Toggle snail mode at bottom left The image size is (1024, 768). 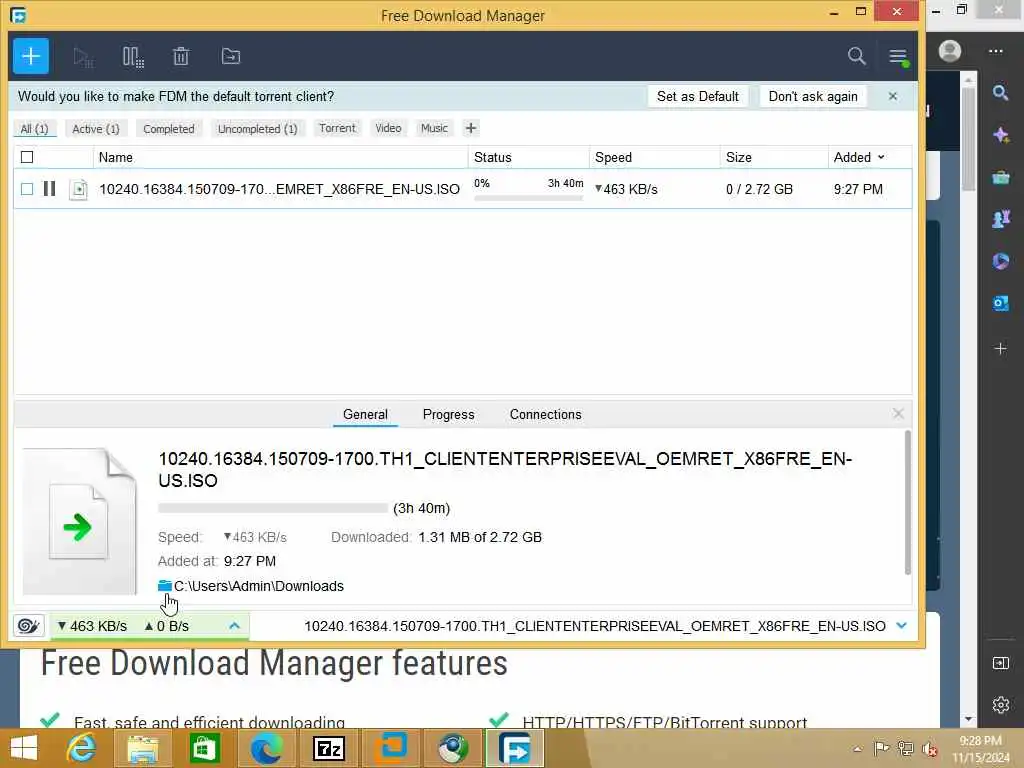tap(28, 626)
